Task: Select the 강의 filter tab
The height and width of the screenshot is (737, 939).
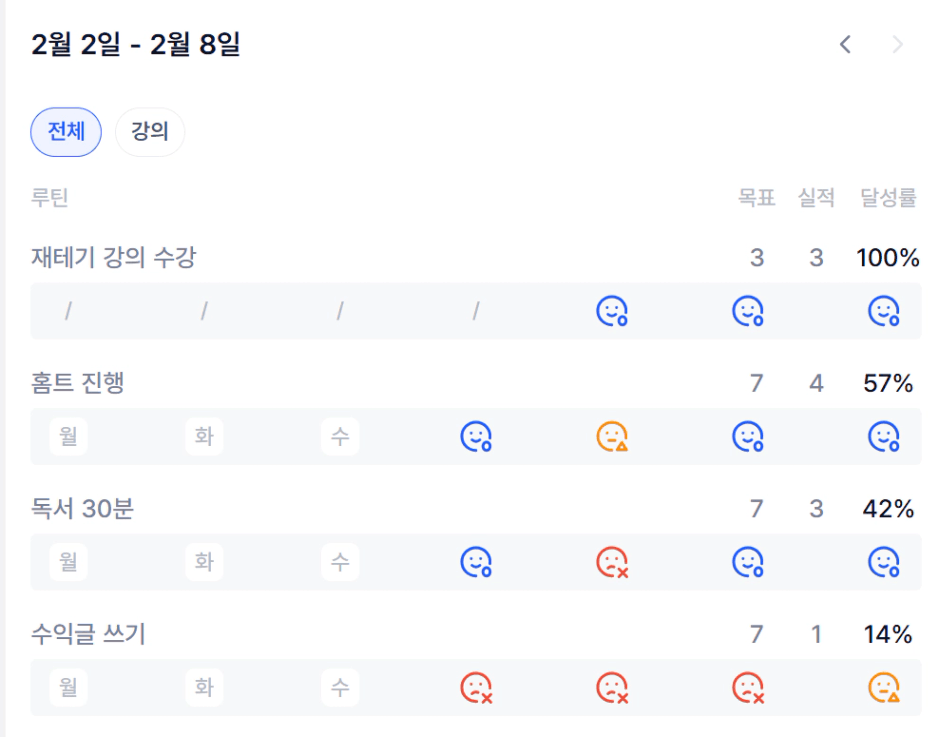Action: (150, 132)
